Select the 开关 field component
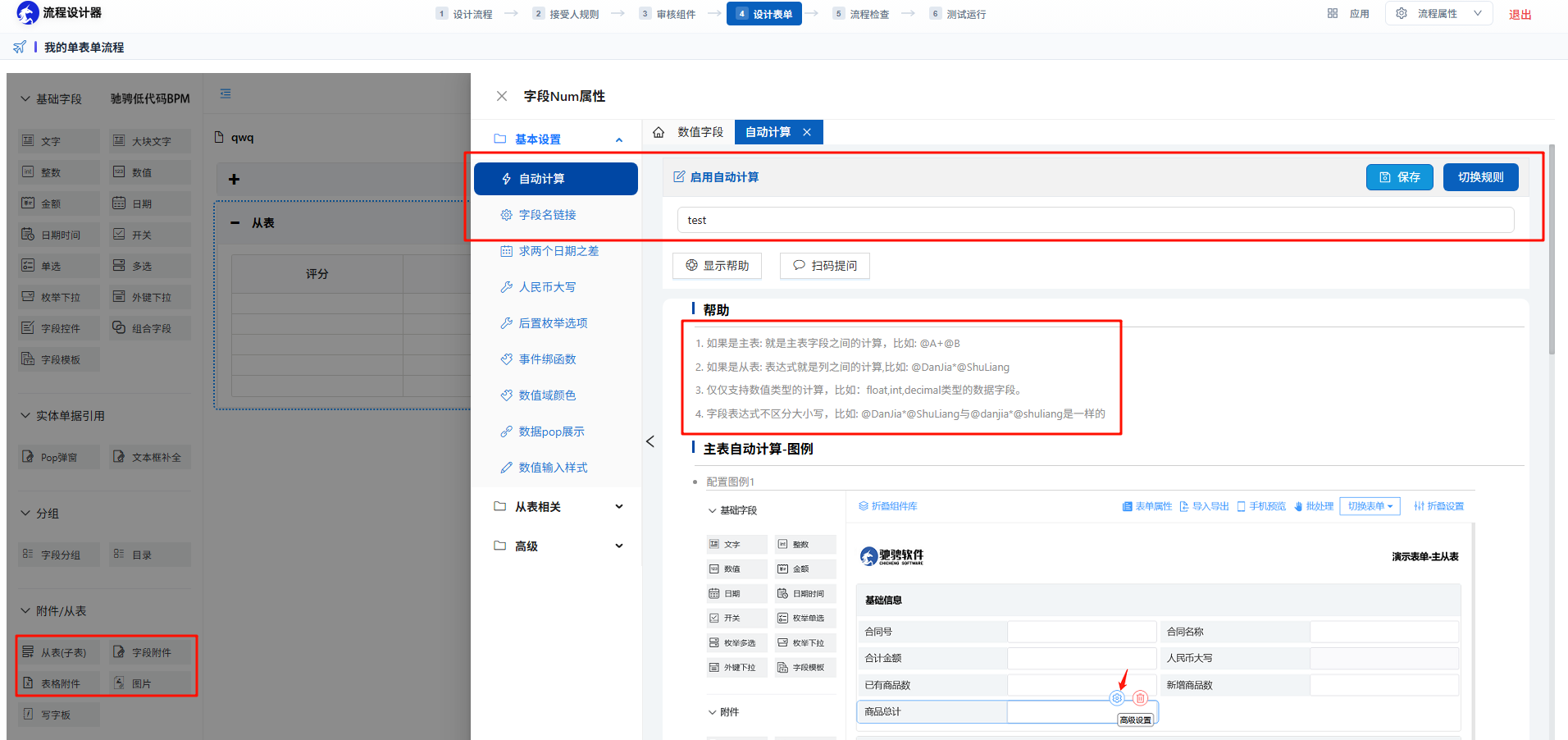The height and width of the screenshot is (740, 1568). [x=150, y=235]
